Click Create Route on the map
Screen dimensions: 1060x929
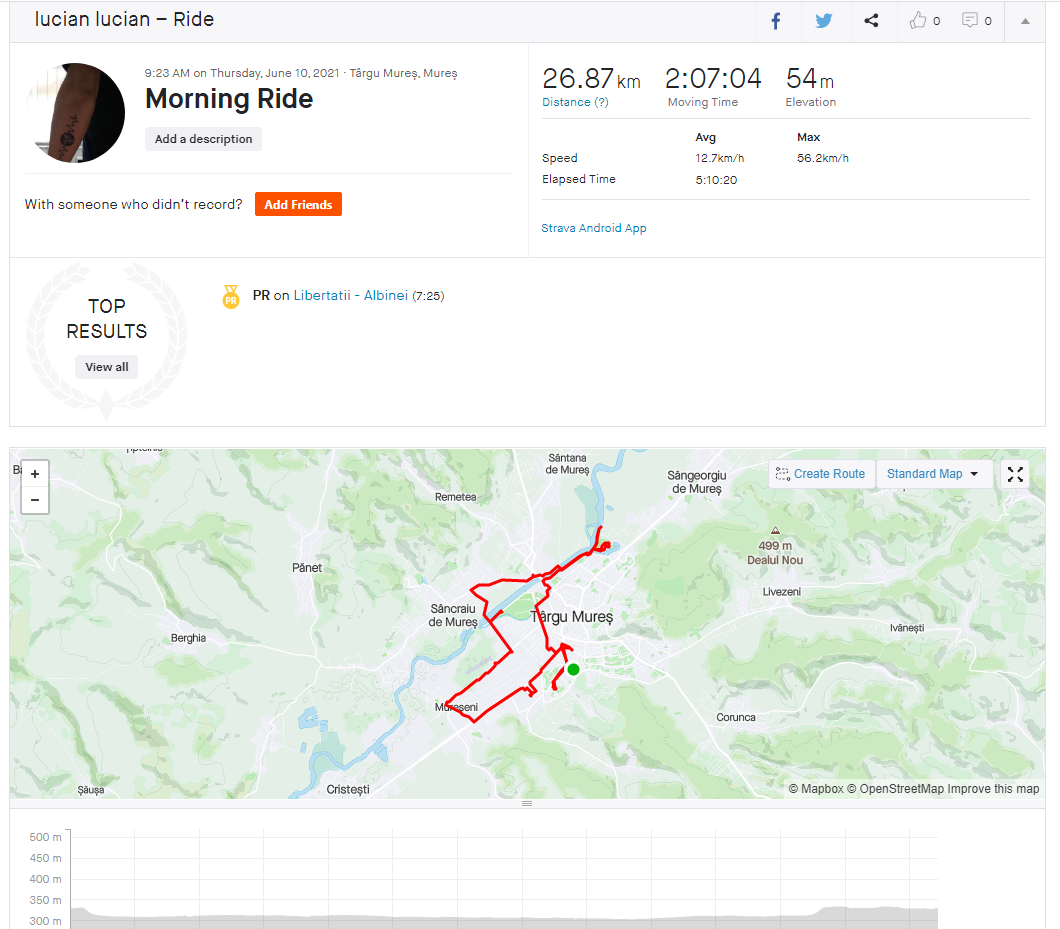[821, 474]
